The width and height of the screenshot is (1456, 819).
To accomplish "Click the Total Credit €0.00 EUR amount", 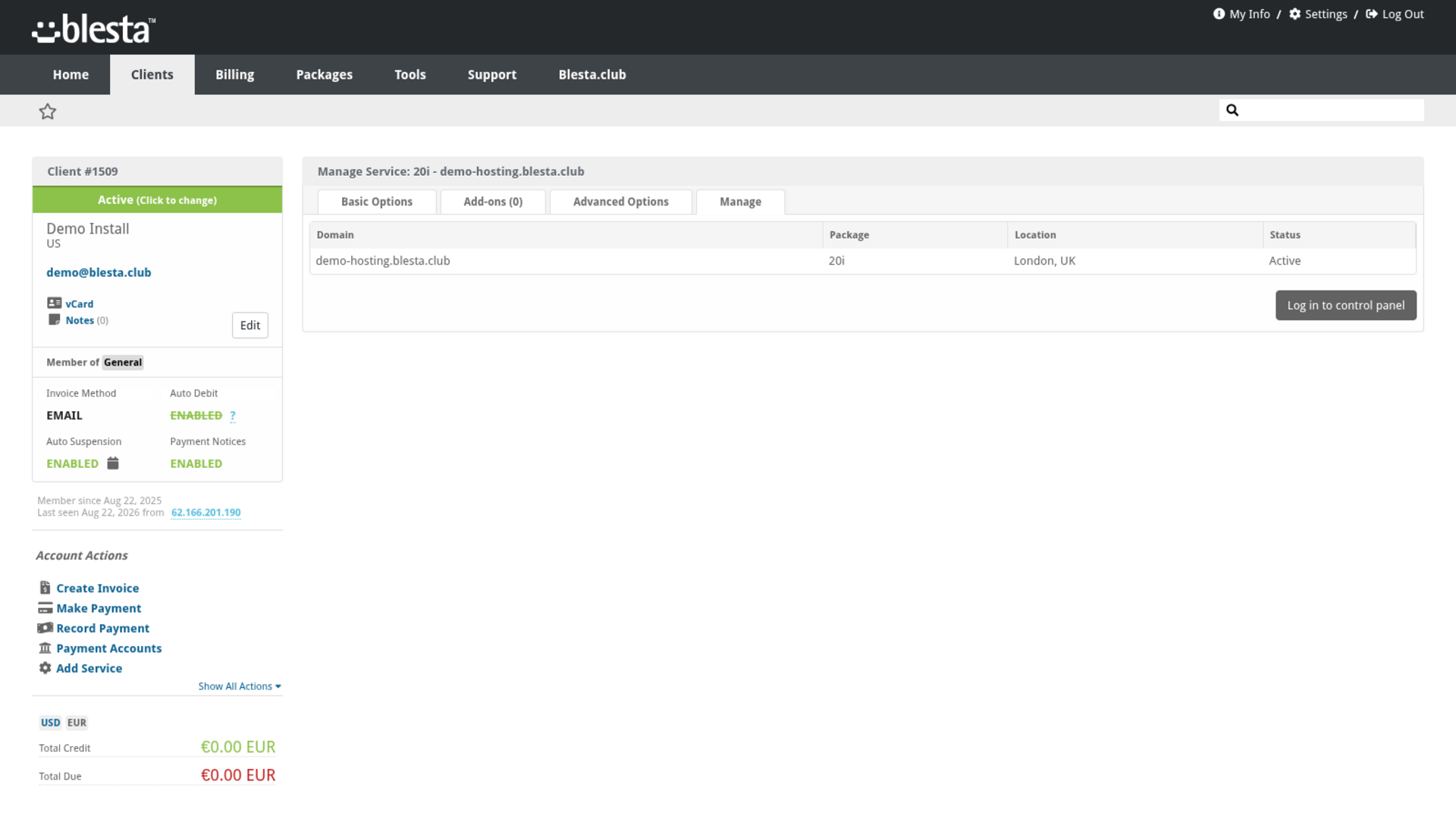I will (x=237, y=747).
